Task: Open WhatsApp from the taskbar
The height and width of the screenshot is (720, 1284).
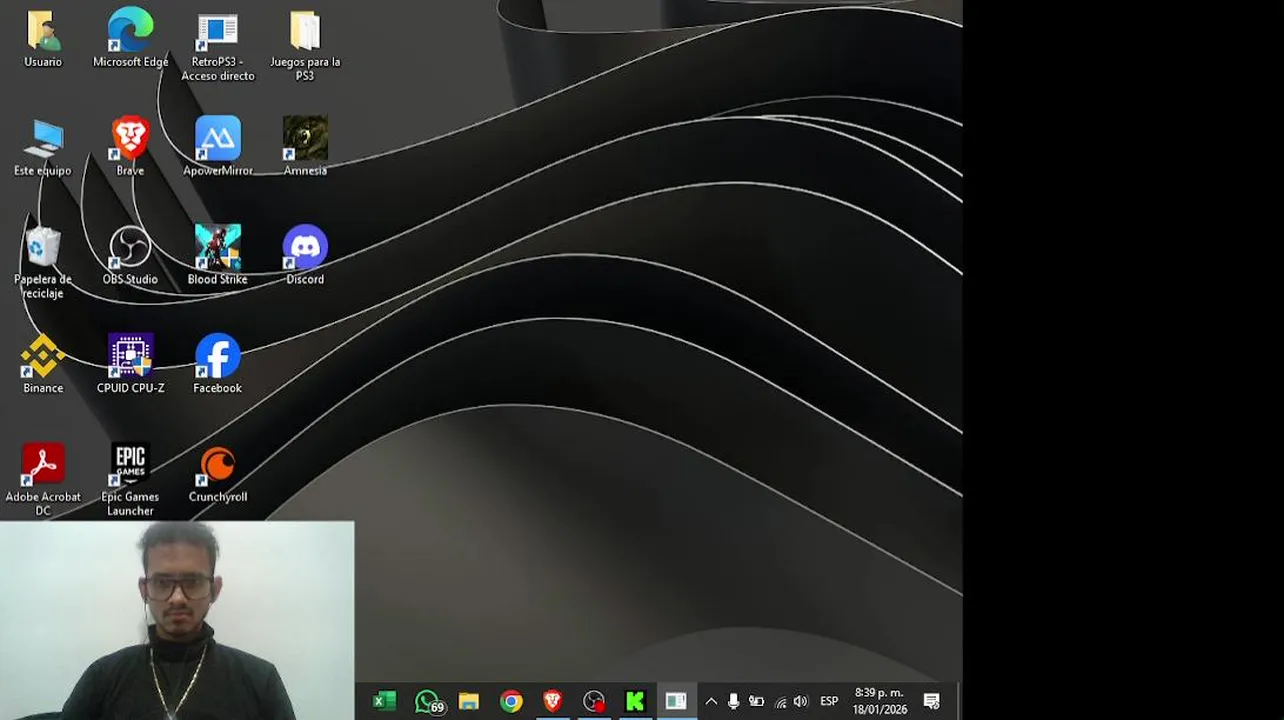Action: pyautogui.click(x=428, y=702)
